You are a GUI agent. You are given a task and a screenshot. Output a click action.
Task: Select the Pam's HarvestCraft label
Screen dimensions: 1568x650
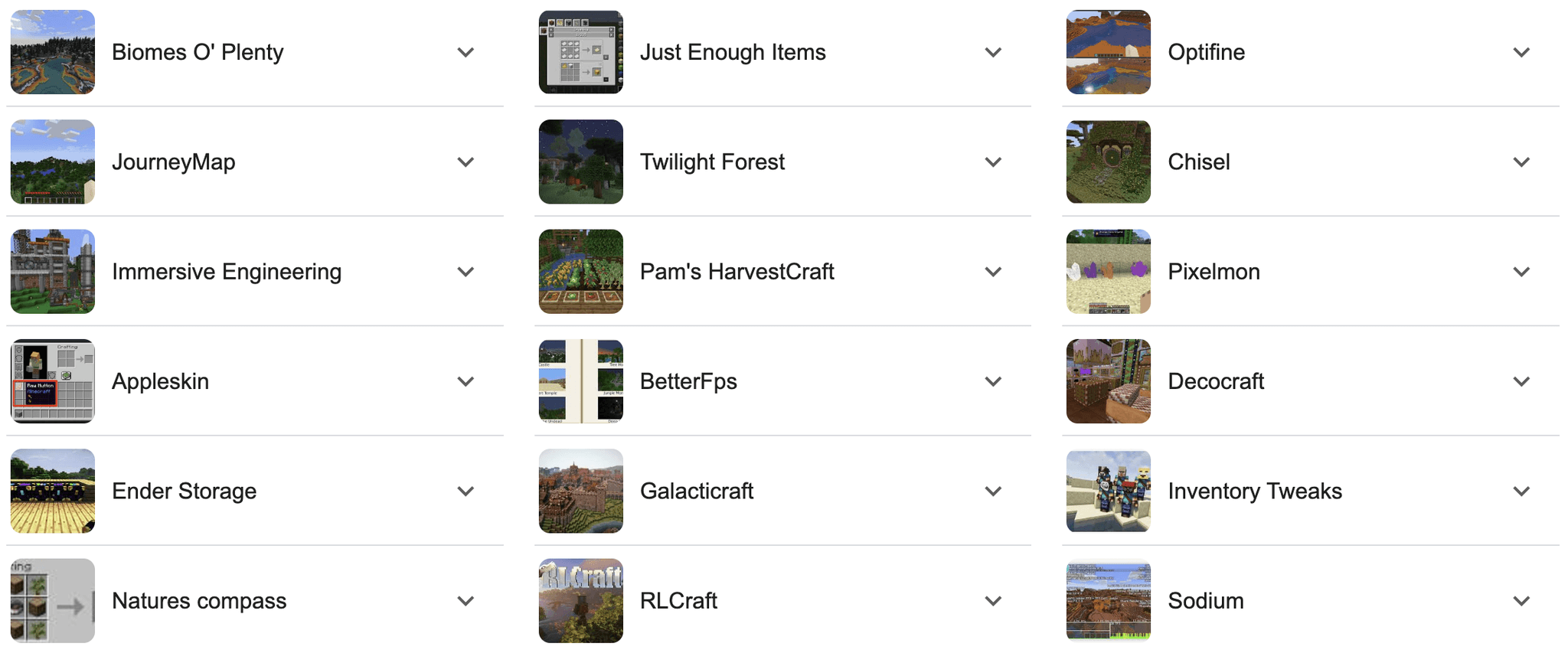[x=737, y=271]
